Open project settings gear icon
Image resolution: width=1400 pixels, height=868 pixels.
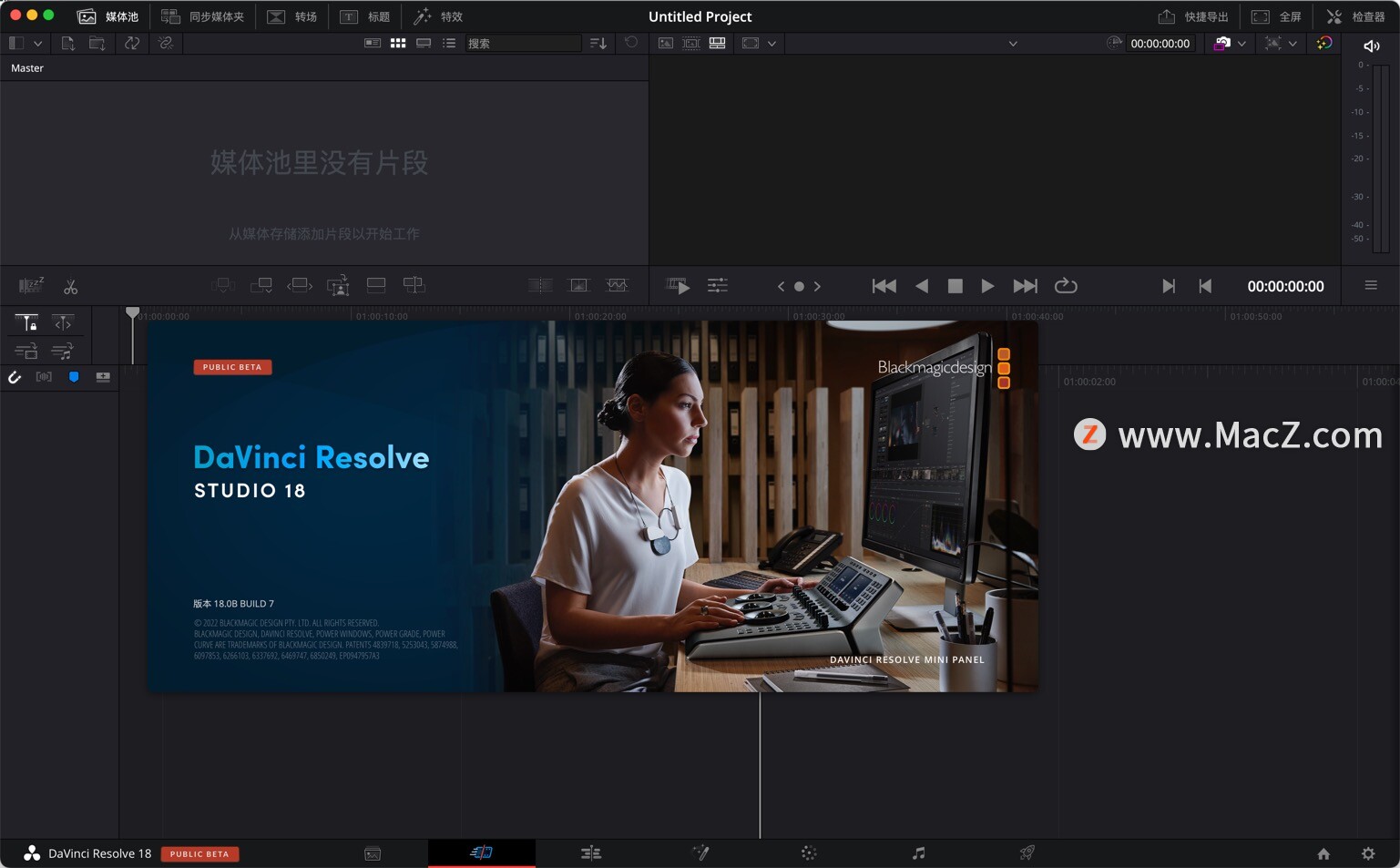[1368, 853]
